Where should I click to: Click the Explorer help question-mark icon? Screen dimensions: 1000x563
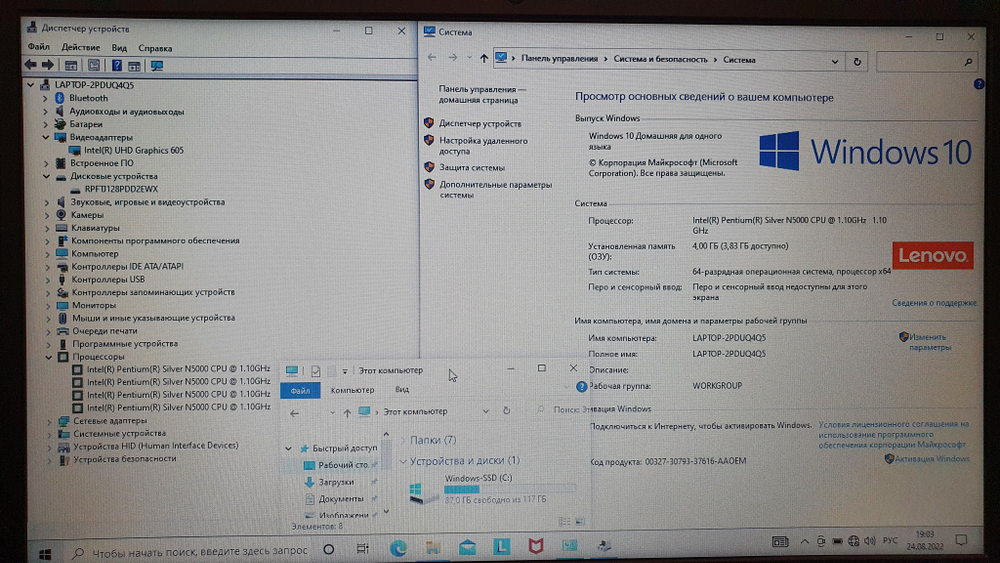[x=581, y=386]
